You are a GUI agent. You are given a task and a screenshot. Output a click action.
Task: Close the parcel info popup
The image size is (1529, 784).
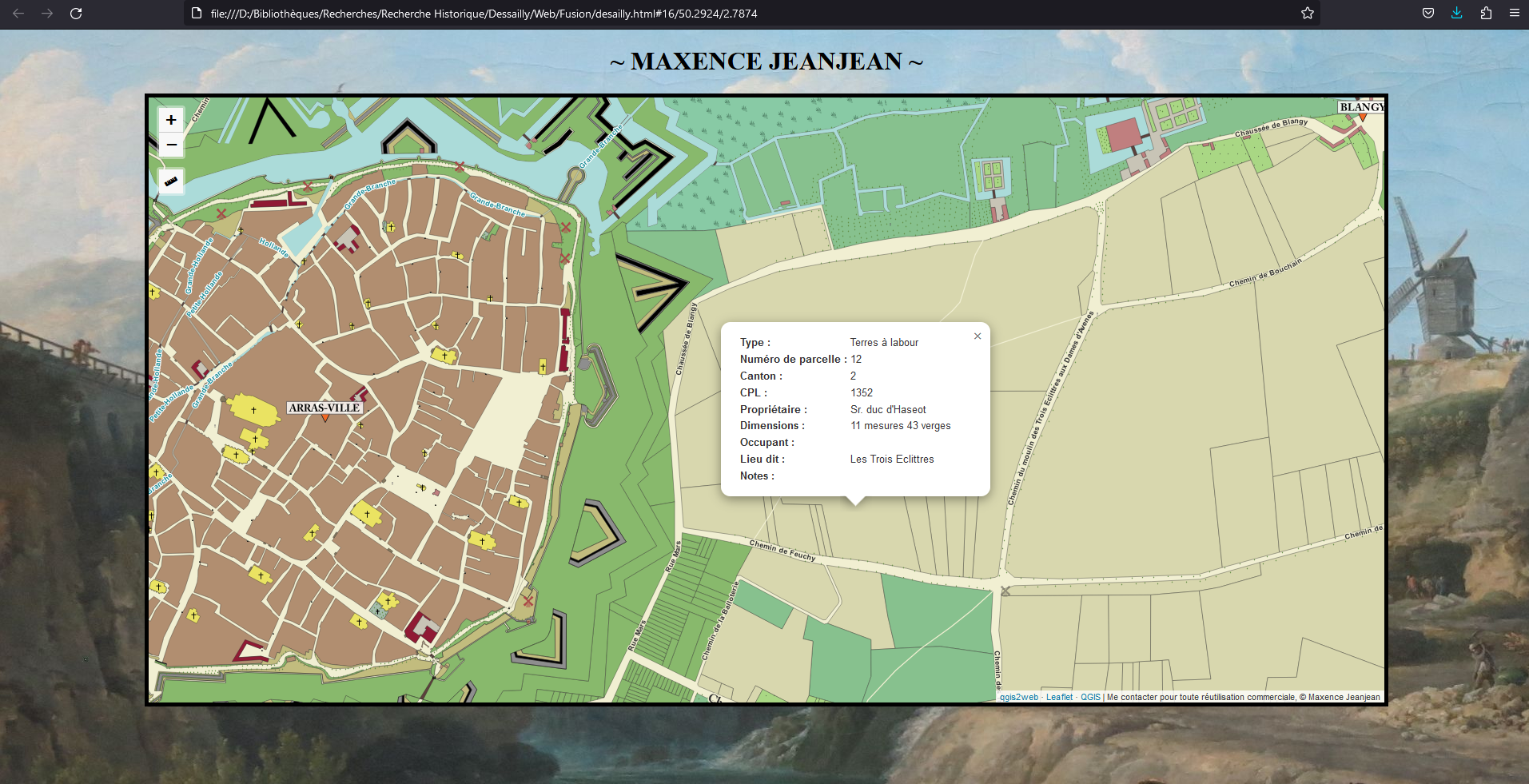point(977,336)
